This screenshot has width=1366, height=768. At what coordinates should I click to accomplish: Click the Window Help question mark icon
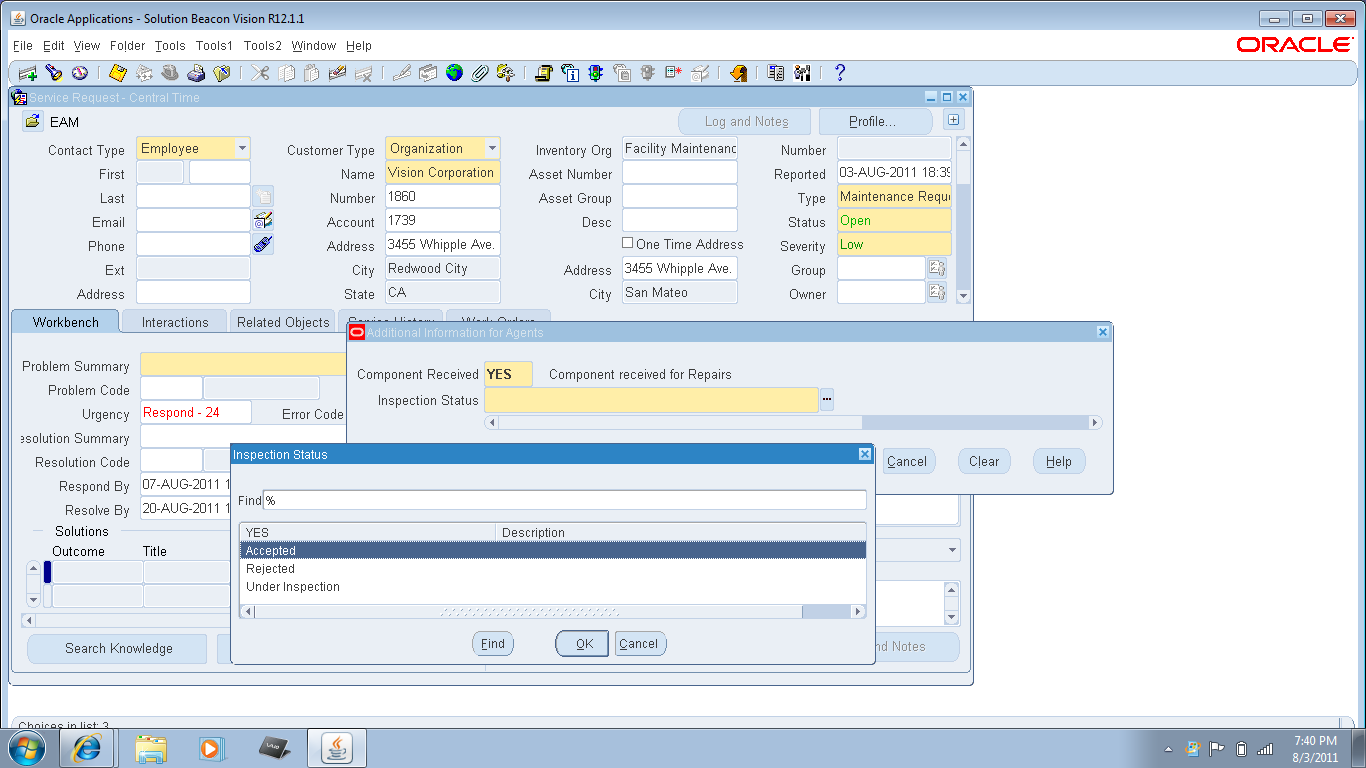tap(840, 72)
